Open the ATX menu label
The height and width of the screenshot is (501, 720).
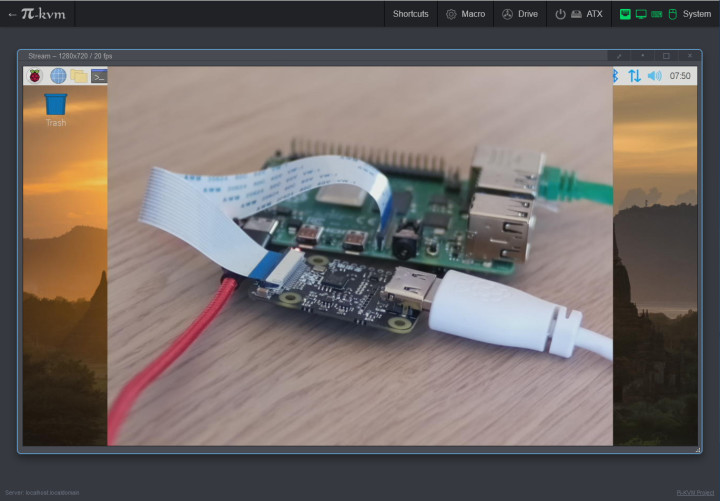pos(594,14)
